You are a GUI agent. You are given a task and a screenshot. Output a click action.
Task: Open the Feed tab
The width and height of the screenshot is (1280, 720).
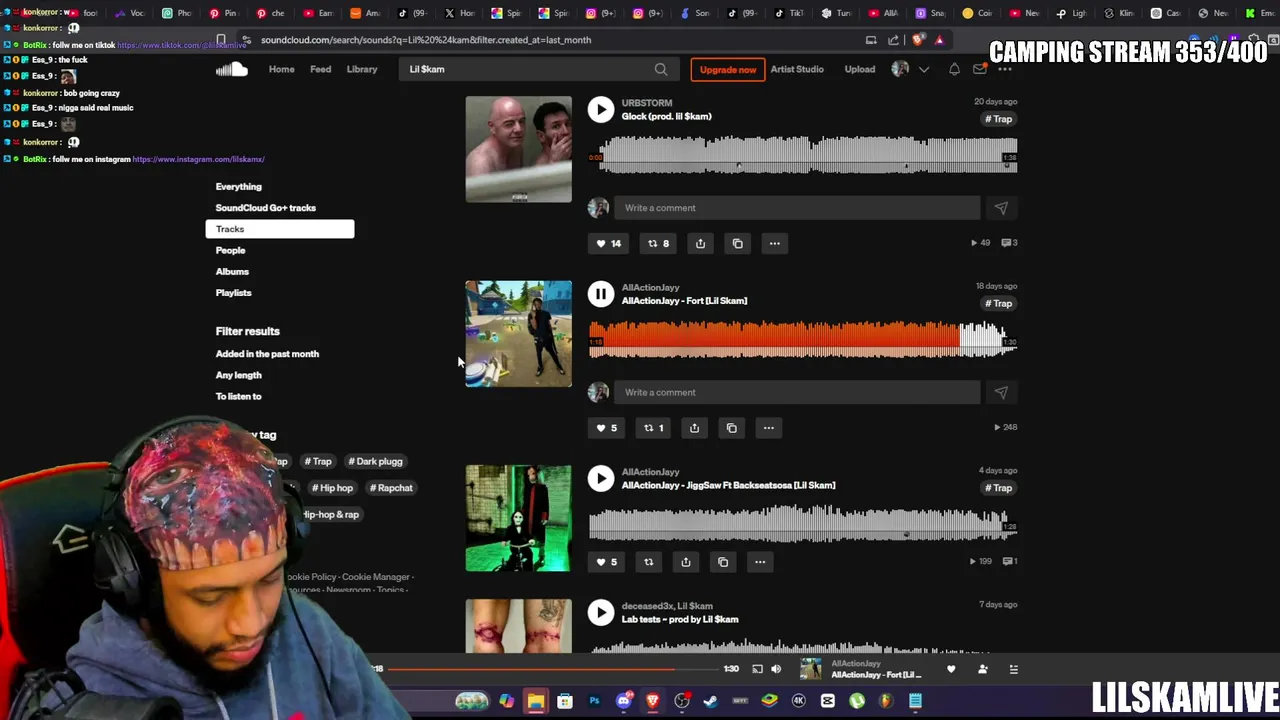[x=320, y=69]
